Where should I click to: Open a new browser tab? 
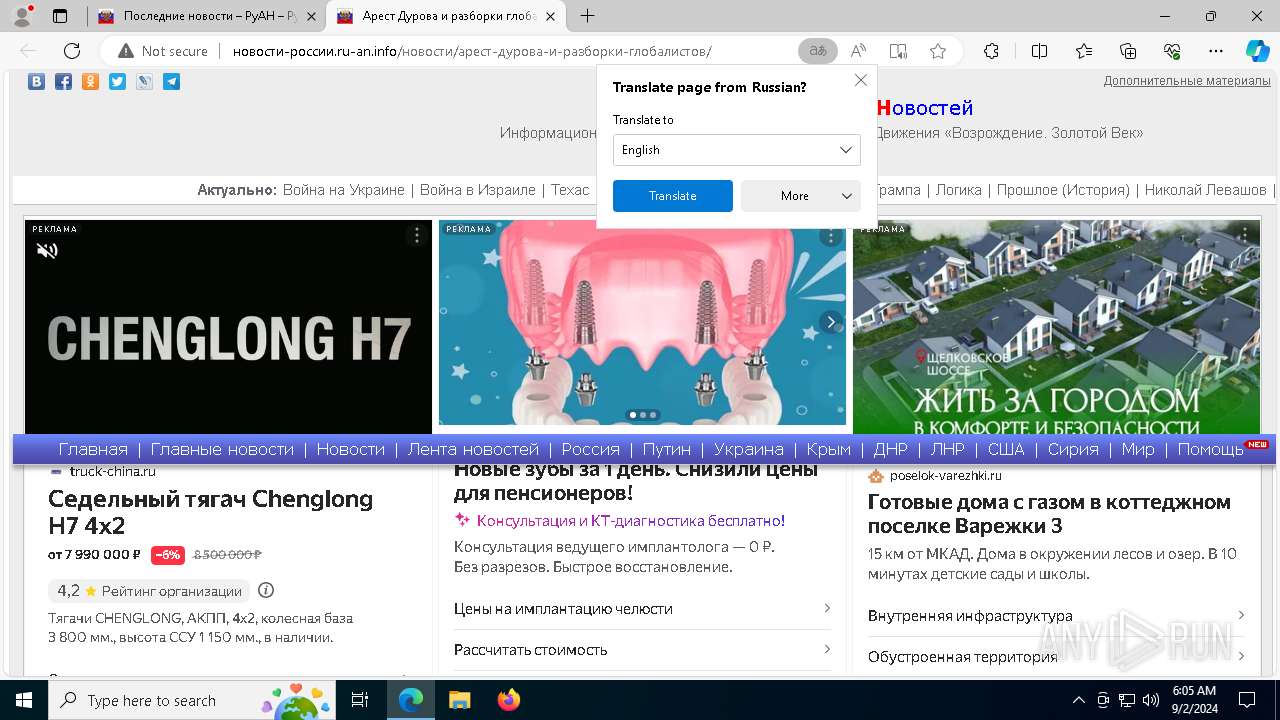[588, 16]
